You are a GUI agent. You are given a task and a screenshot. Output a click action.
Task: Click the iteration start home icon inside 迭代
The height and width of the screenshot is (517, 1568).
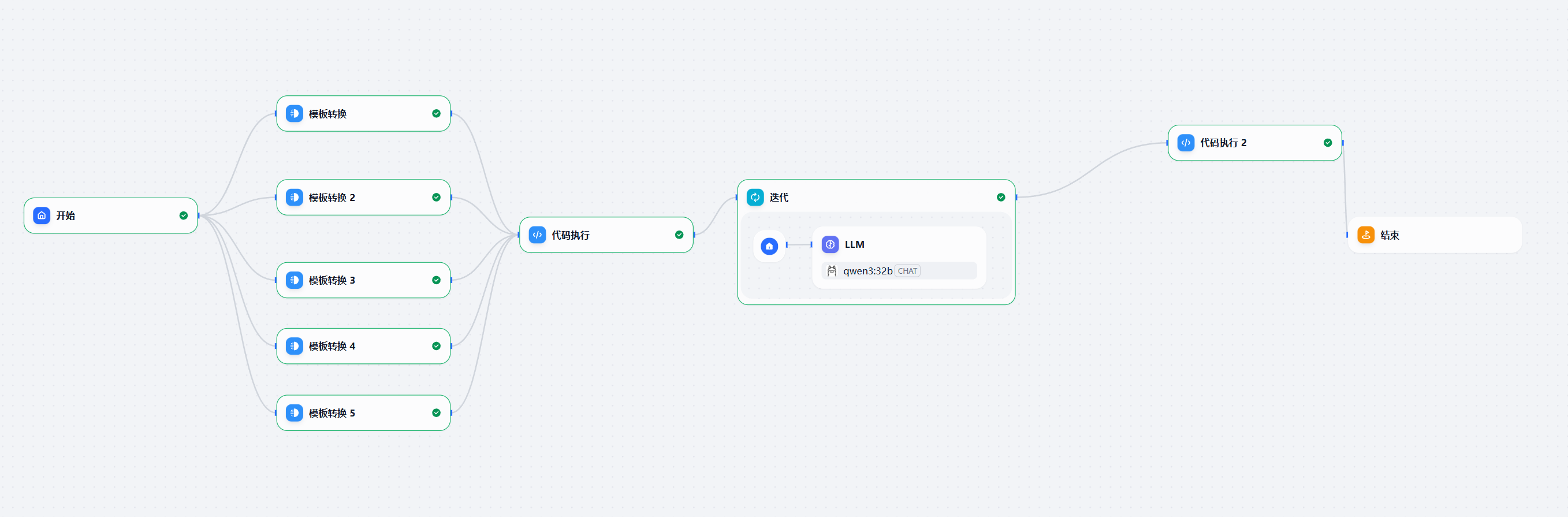tap(769, 246)
